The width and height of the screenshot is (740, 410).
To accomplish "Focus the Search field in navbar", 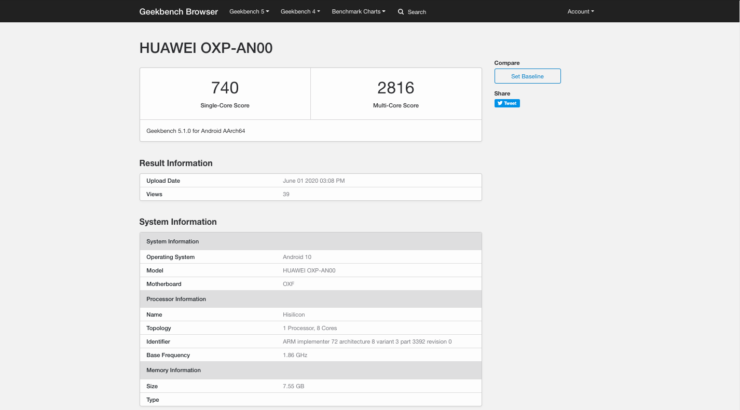I will pyautogui.click(x=417, y=12).
